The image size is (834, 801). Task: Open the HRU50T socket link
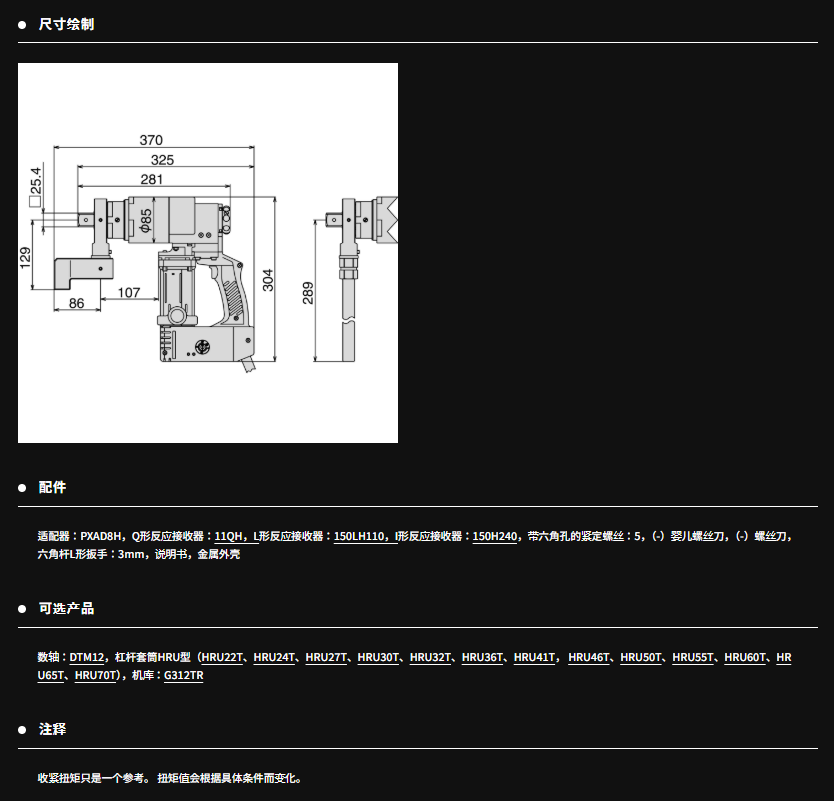641,658
